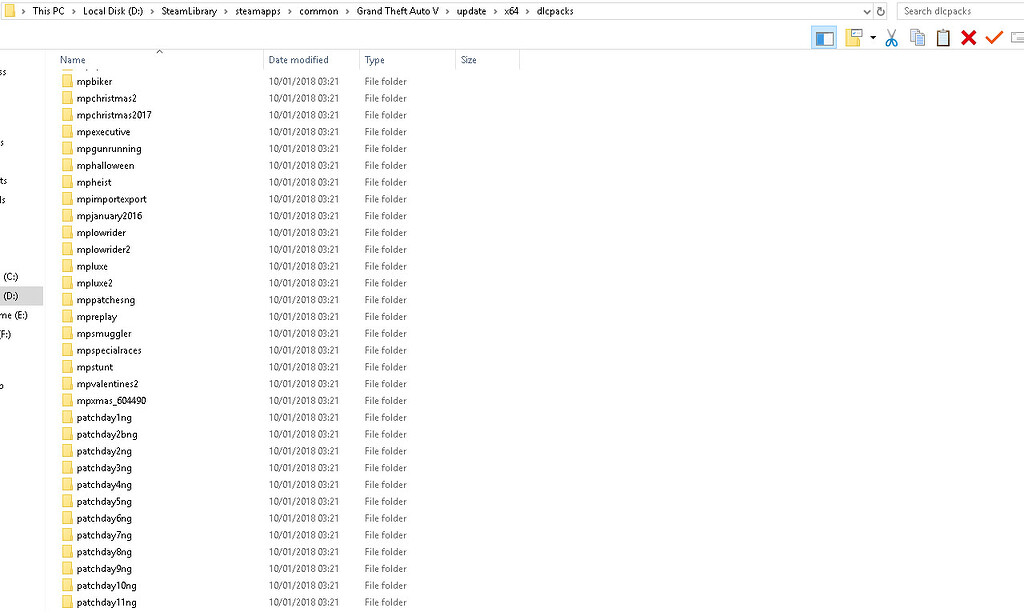Click the Cut scissors icon
Viewport: 1024px width, 616px height.
coord(891,38)
